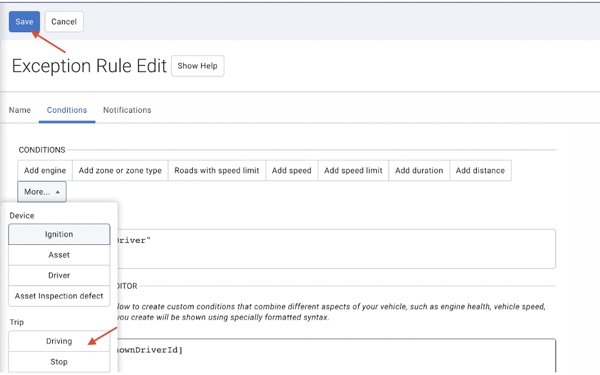The image size is (600, 375).
Task: Add a duration condition
Action: point(419,170)
